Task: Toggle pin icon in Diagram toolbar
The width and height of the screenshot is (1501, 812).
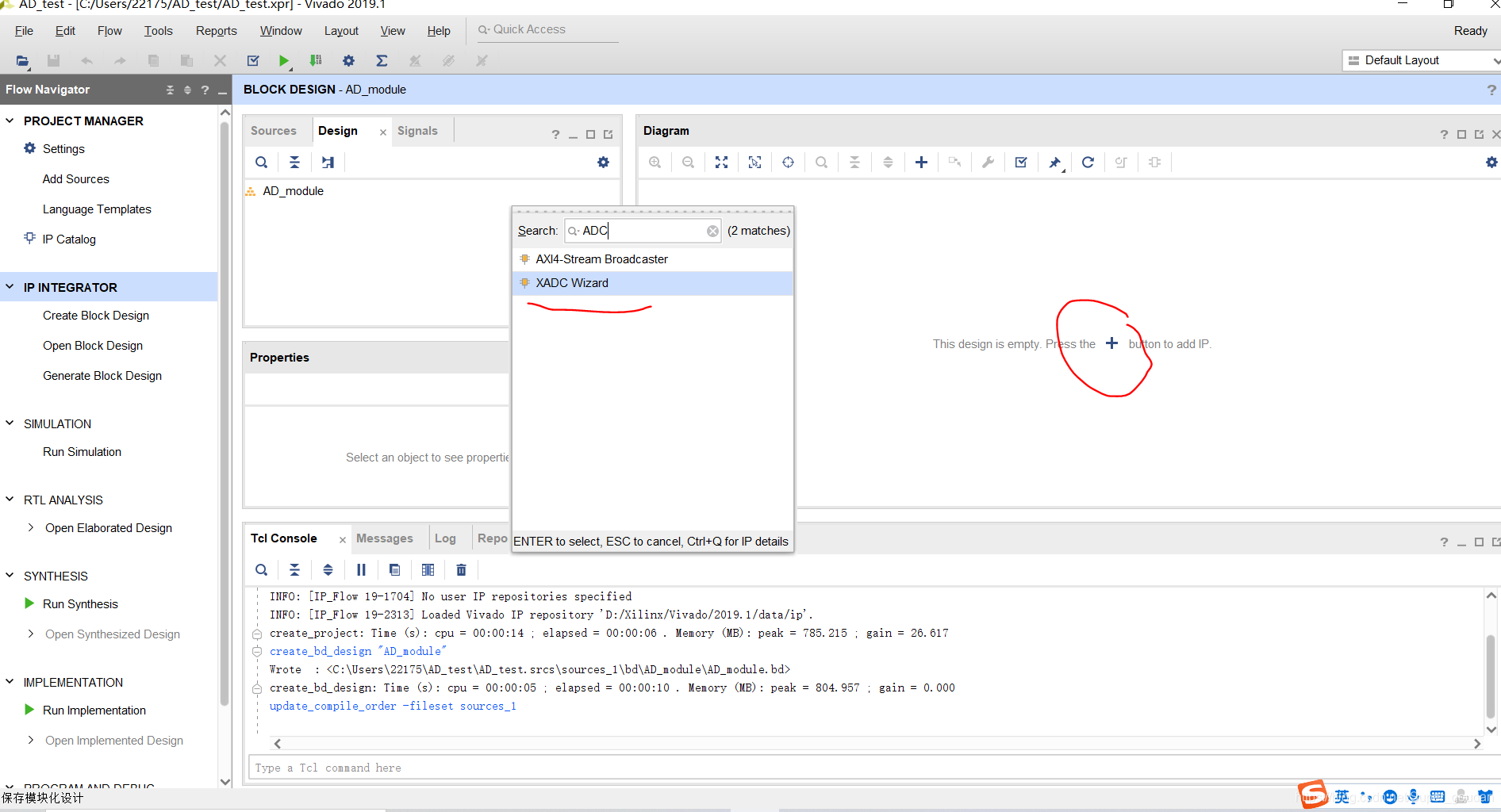Action: tap(1055, 163)
